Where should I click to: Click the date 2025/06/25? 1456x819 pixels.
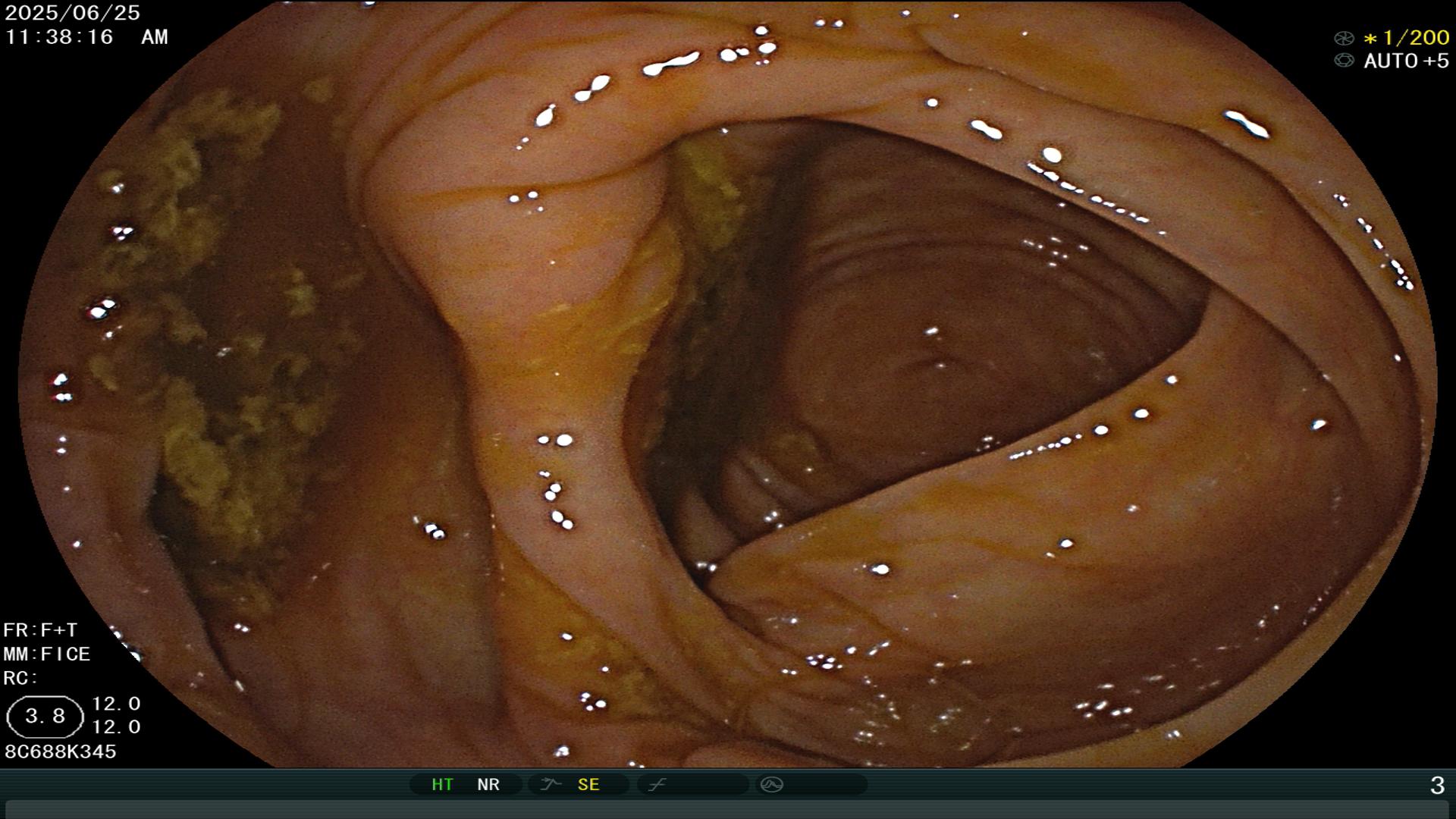[x=73, y=13]
